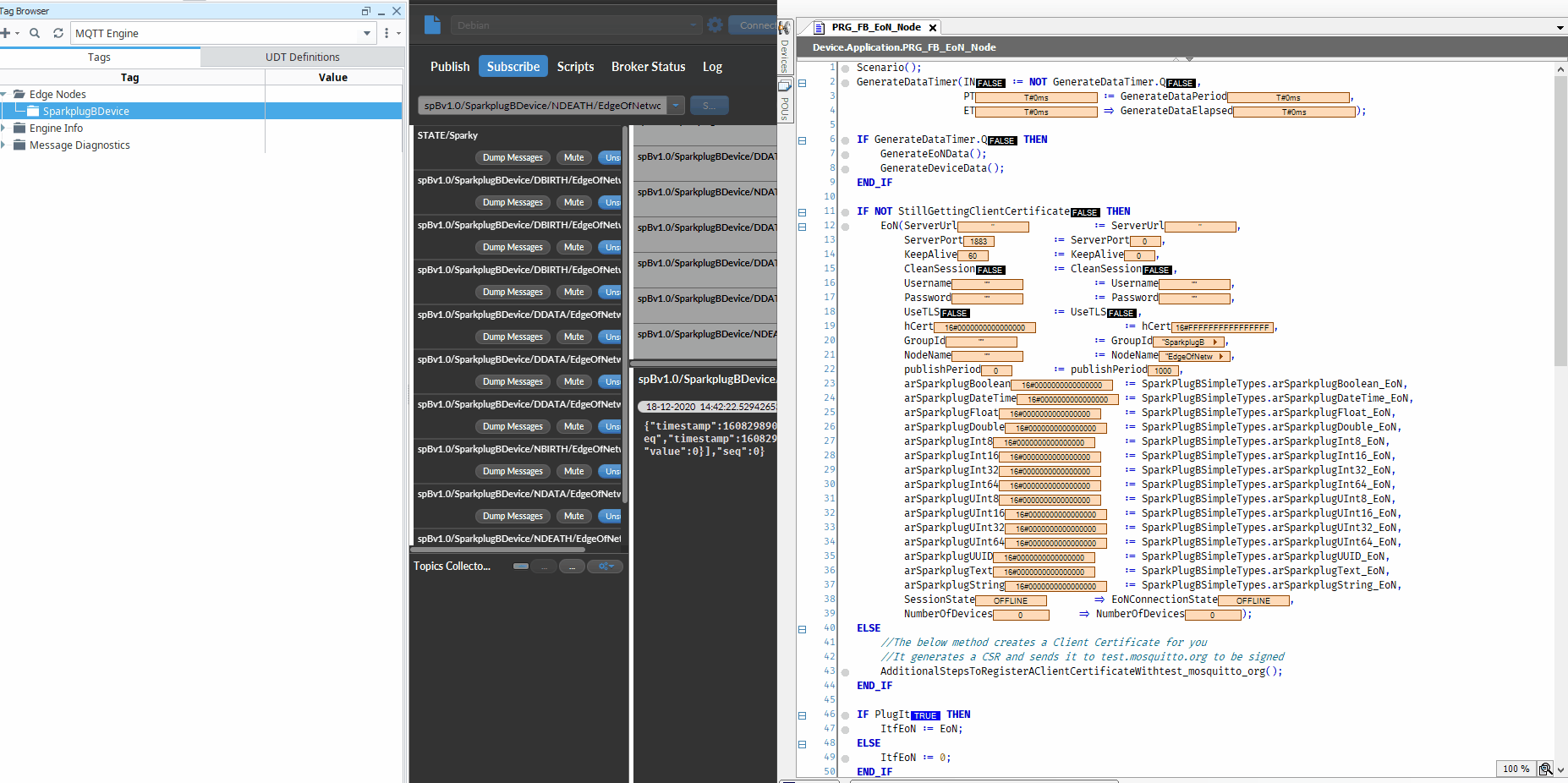Open the MQTT Engine provider dropdown
This screenshot has height=783, width=1568.
coord(367,33)
